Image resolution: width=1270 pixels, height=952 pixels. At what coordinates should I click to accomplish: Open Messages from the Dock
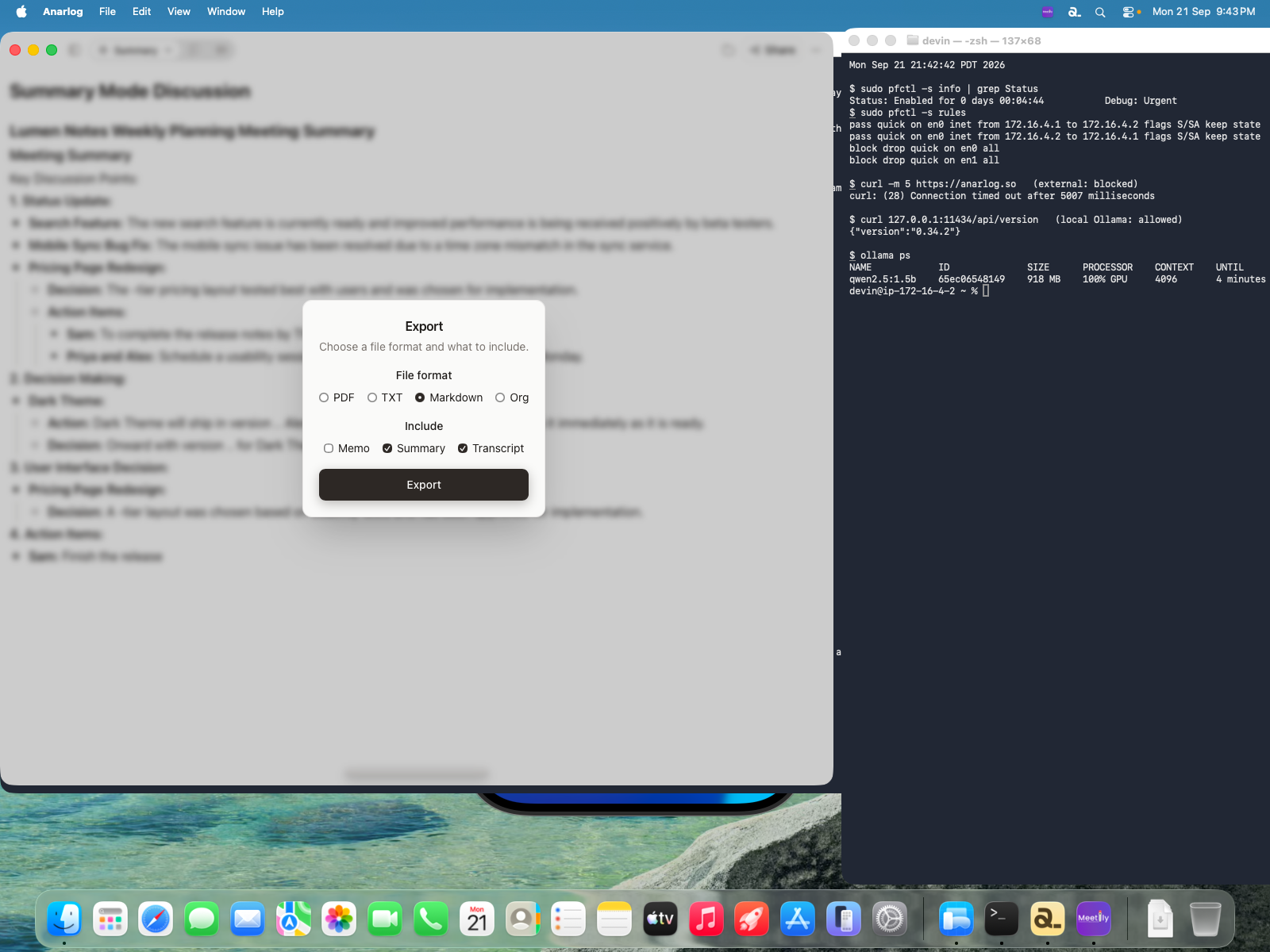click(202, 919)
